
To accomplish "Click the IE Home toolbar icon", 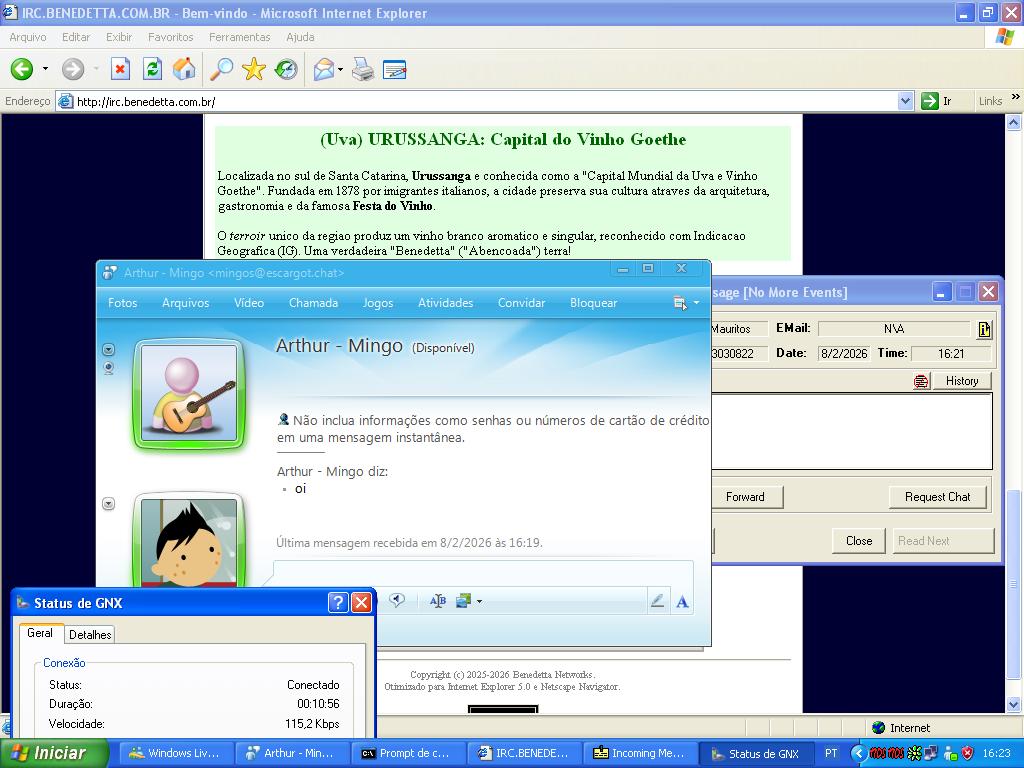I will (x=184, y=69).
